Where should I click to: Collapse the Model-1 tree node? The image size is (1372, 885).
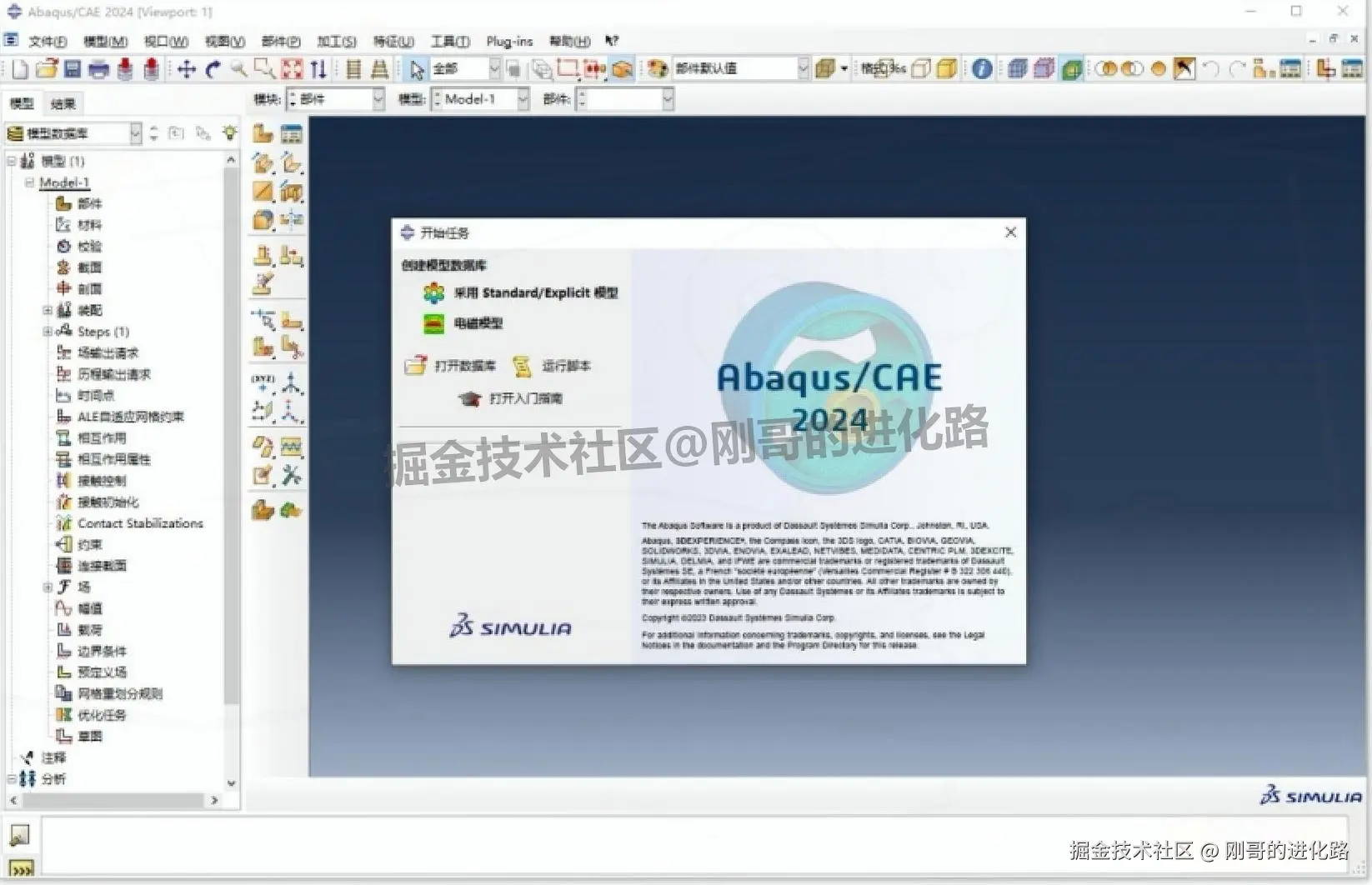click(28, 182)
